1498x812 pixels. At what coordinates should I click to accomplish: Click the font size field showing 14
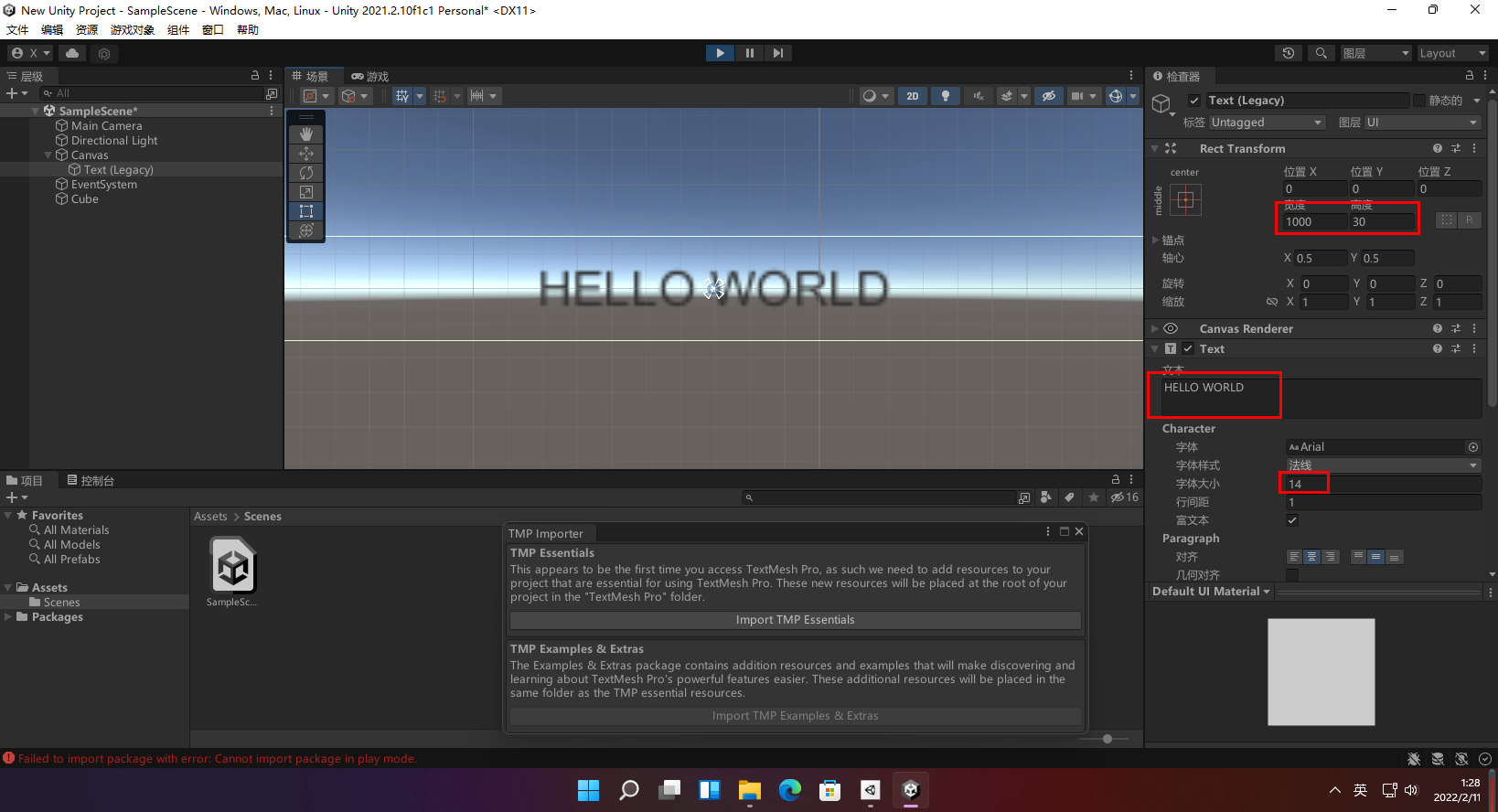coord(1383,484)
